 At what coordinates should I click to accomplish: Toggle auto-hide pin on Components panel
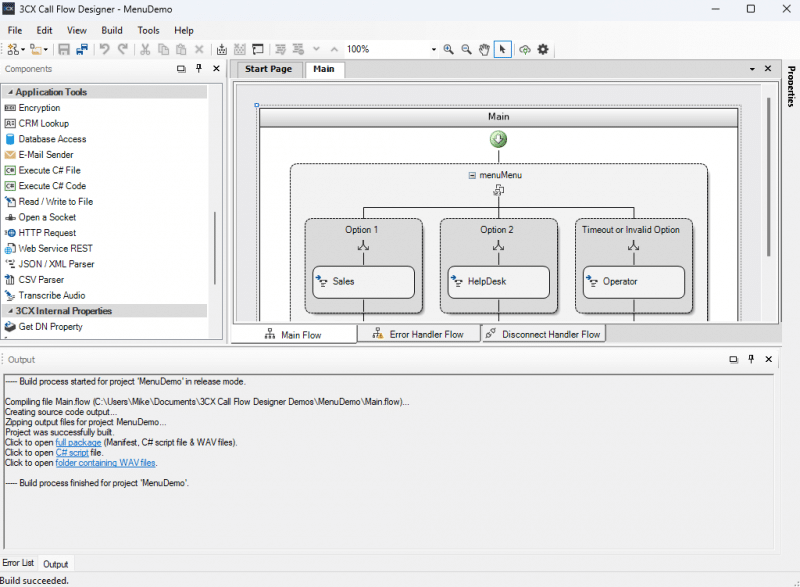[x=199, y=68]
